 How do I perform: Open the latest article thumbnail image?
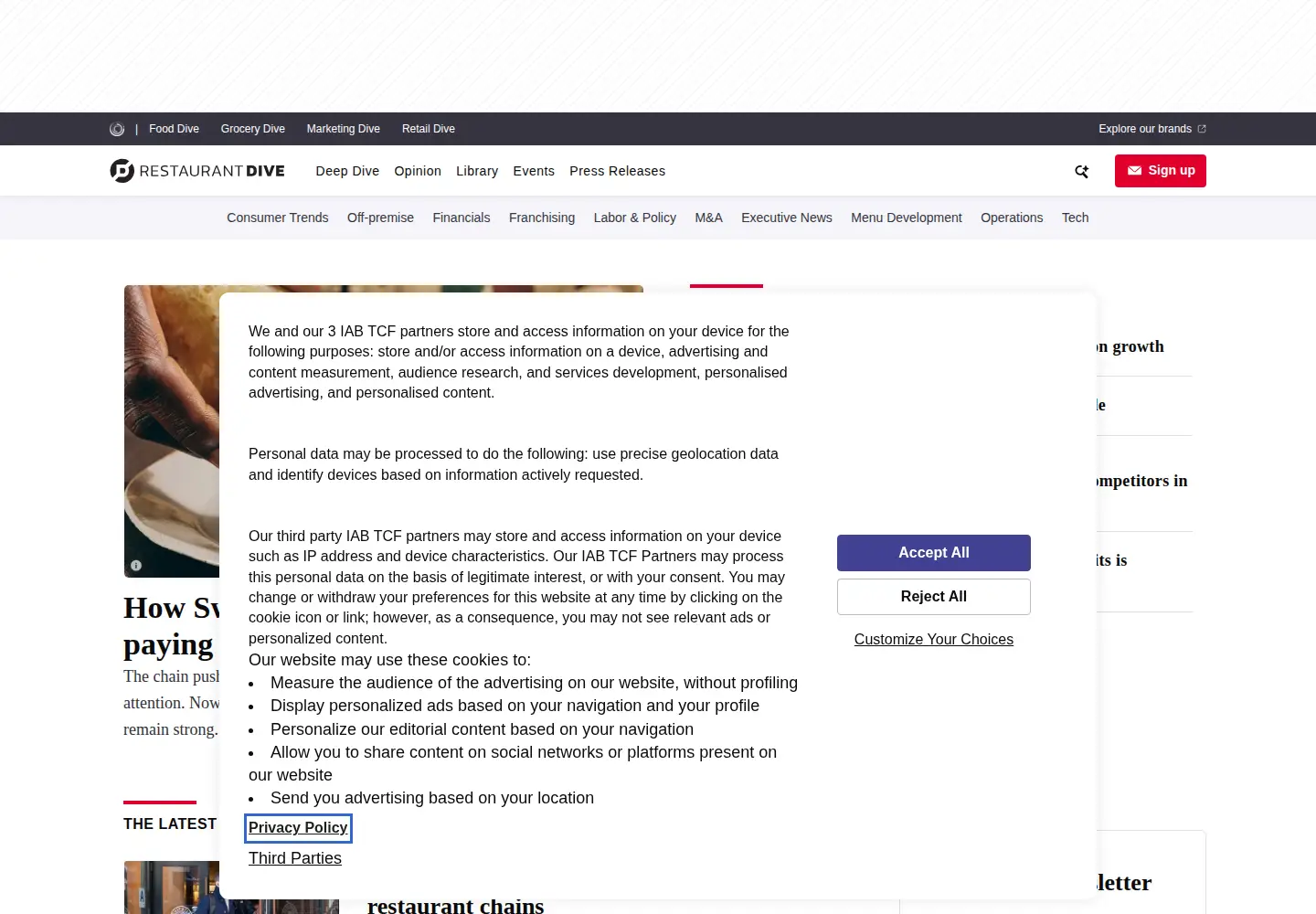pos(172,887)
